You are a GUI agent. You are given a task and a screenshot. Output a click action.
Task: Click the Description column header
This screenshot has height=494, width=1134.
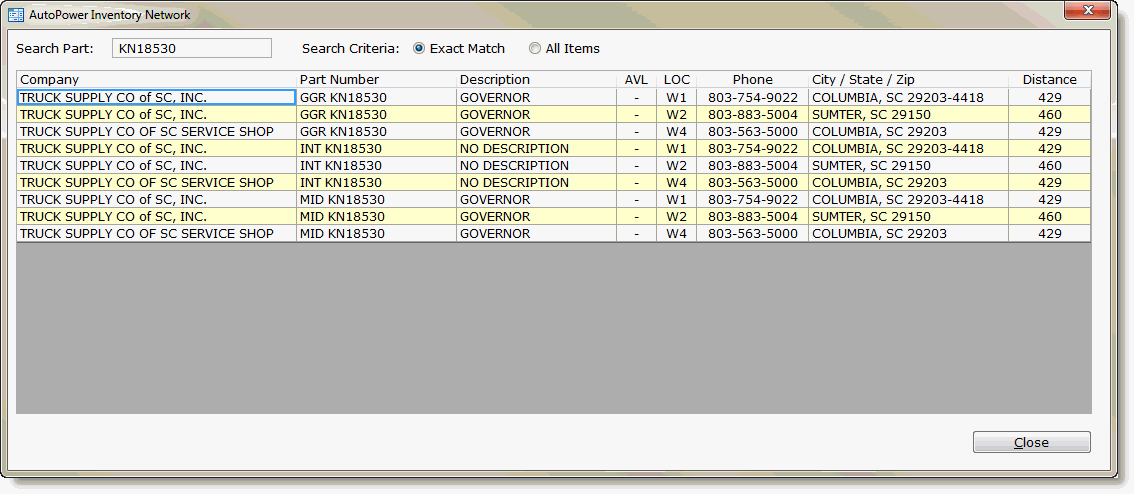536,80
